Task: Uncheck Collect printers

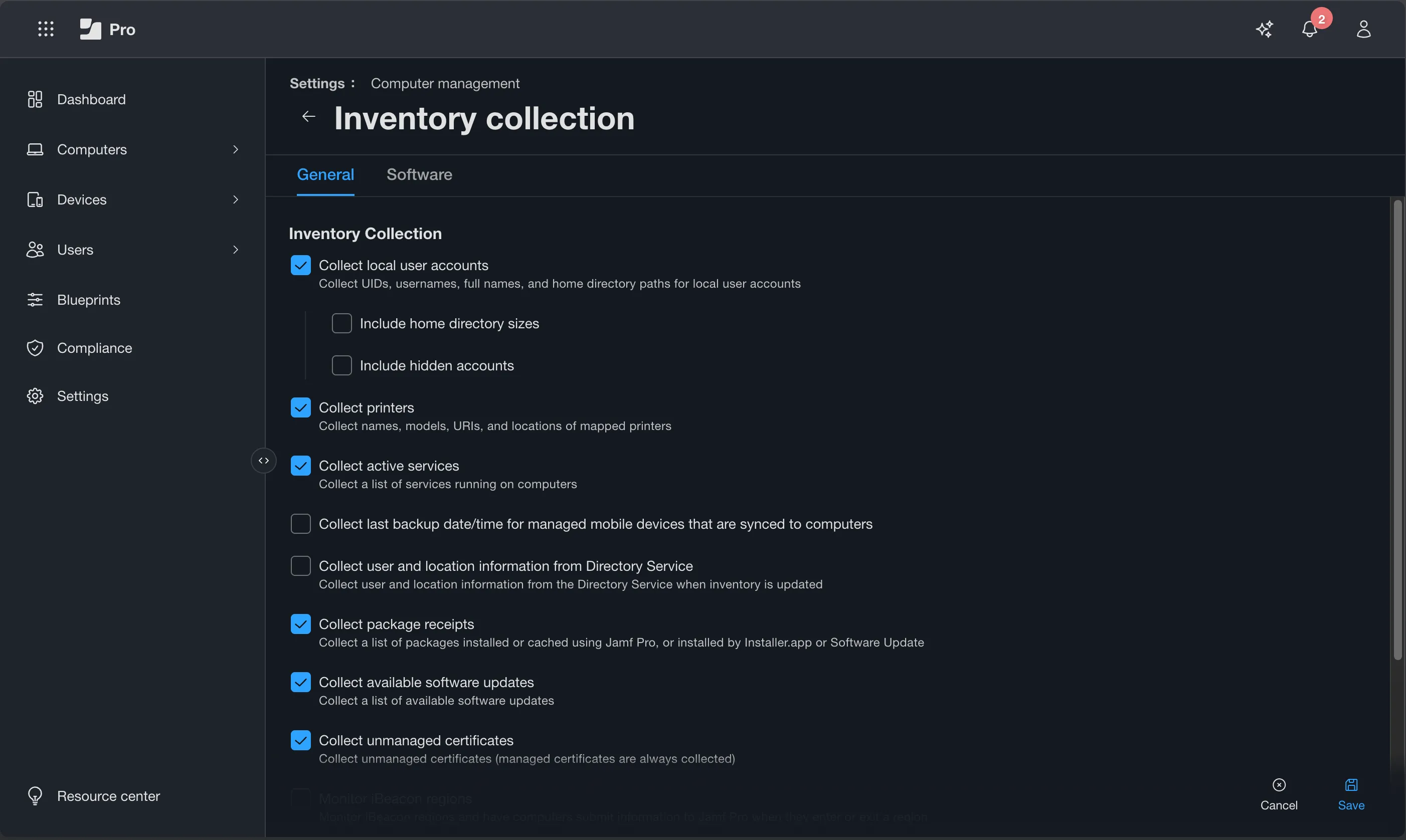Action: (301, 407)
